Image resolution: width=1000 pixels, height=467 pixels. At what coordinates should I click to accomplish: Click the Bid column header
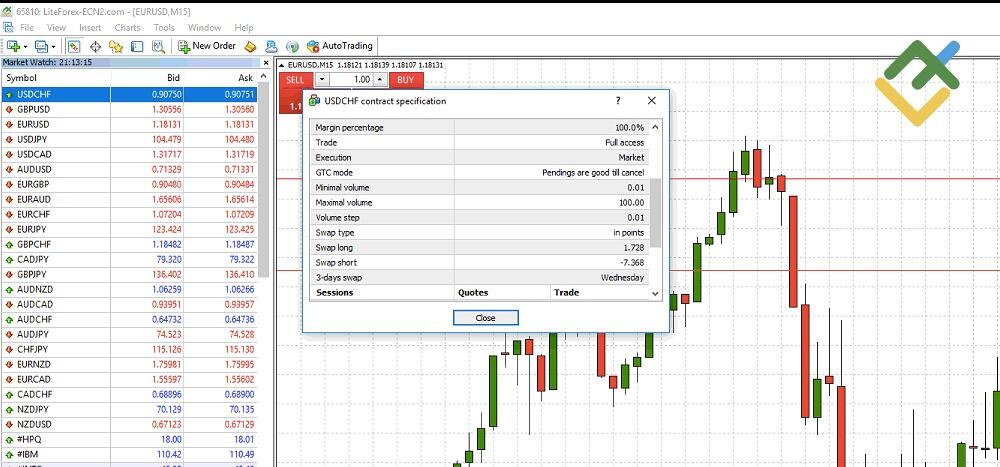click(147, 78)
